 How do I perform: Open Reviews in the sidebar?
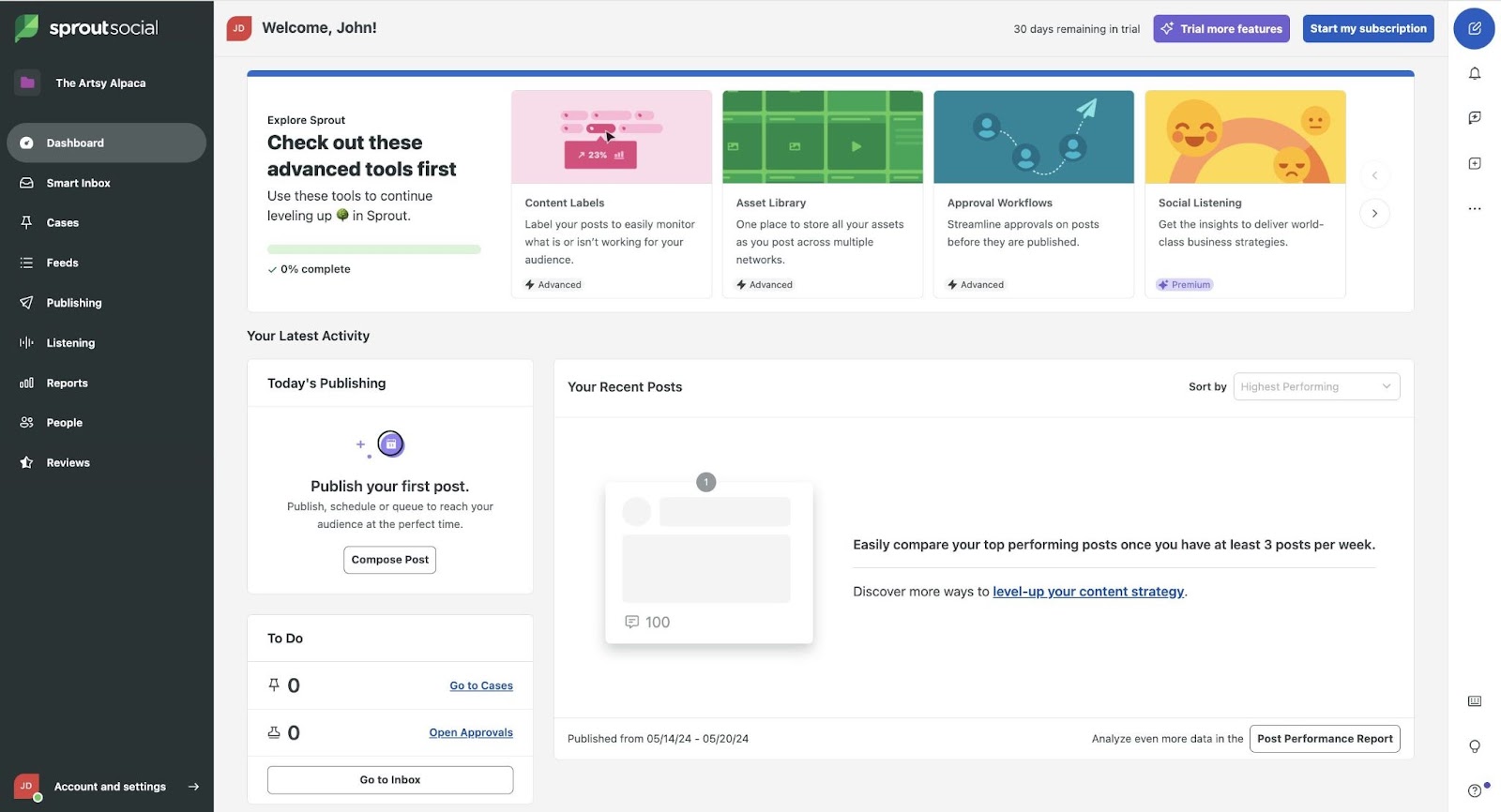(106, 462)
